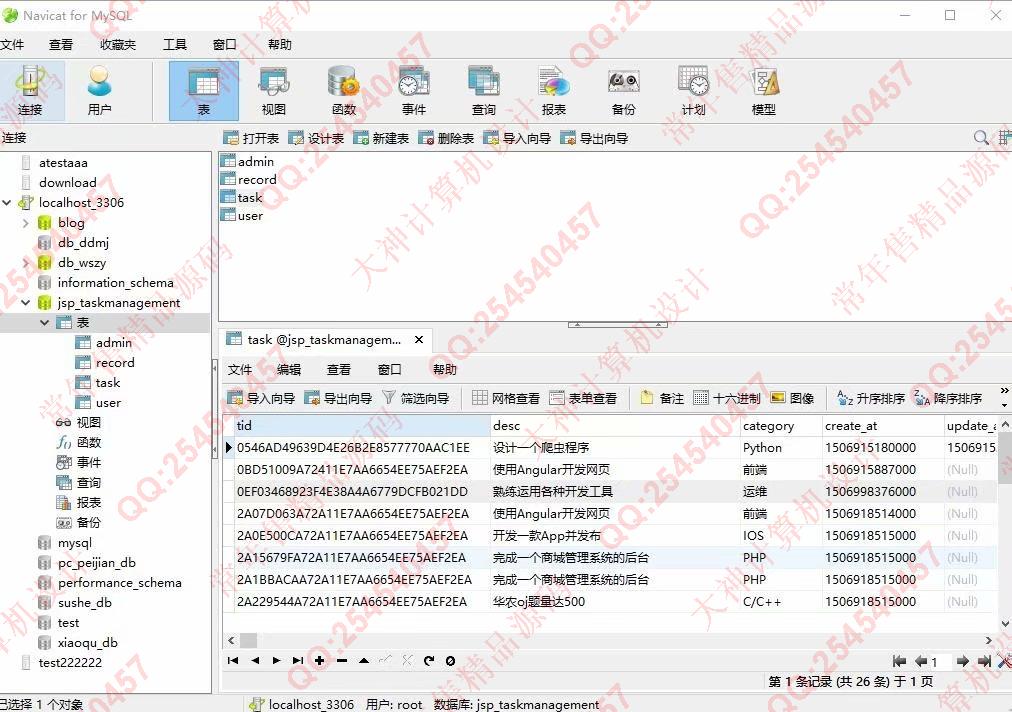The height and width of the screenshot is (712, 1012).
Task: Click the 图像 image button
Action: point(792,398)
